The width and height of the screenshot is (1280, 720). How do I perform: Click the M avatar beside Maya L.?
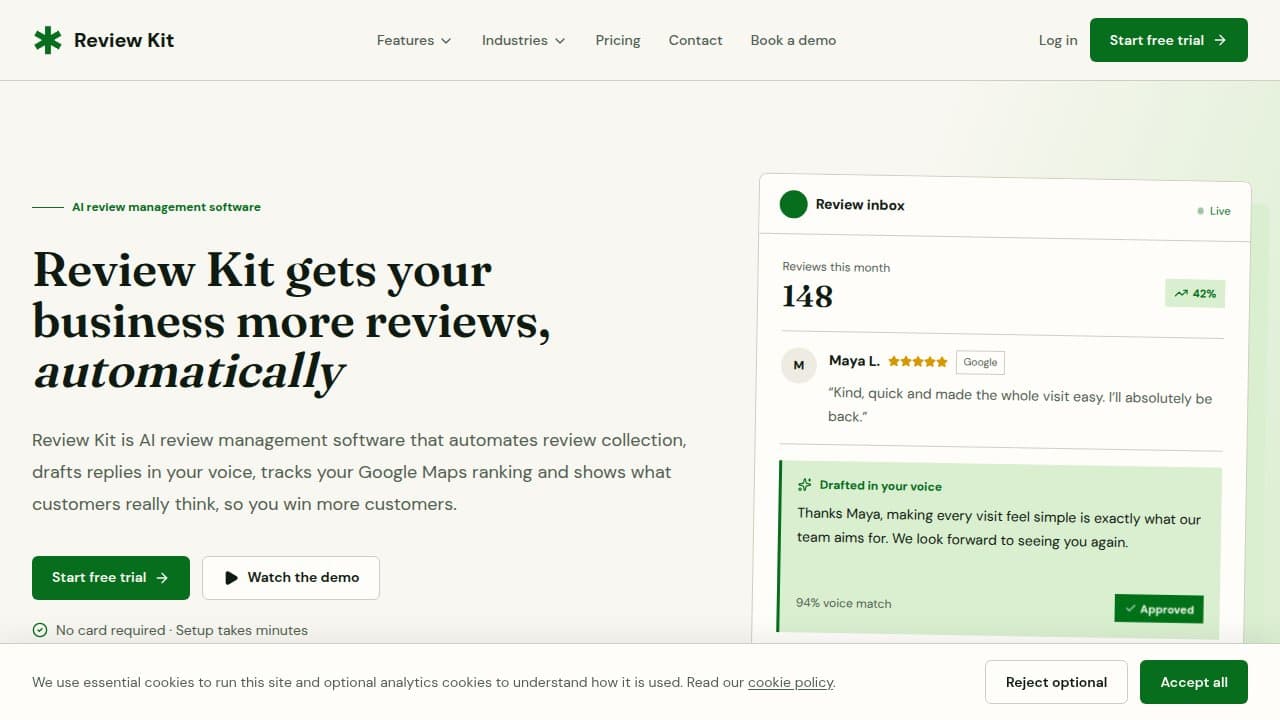pyautogui.click(x=798, y=365)
